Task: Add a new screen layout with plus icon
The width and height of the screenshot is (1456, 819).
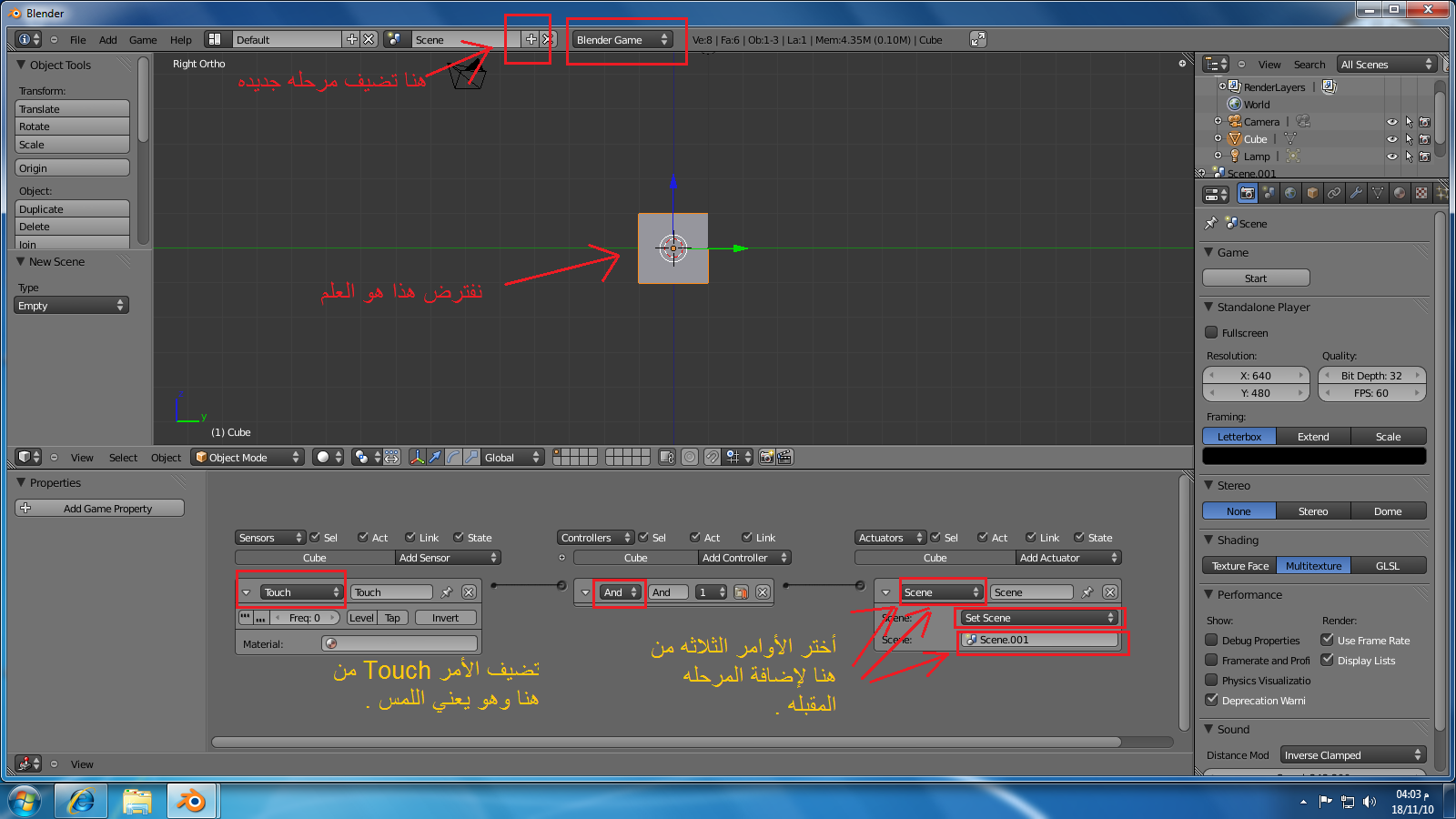Action: point(352,39)
